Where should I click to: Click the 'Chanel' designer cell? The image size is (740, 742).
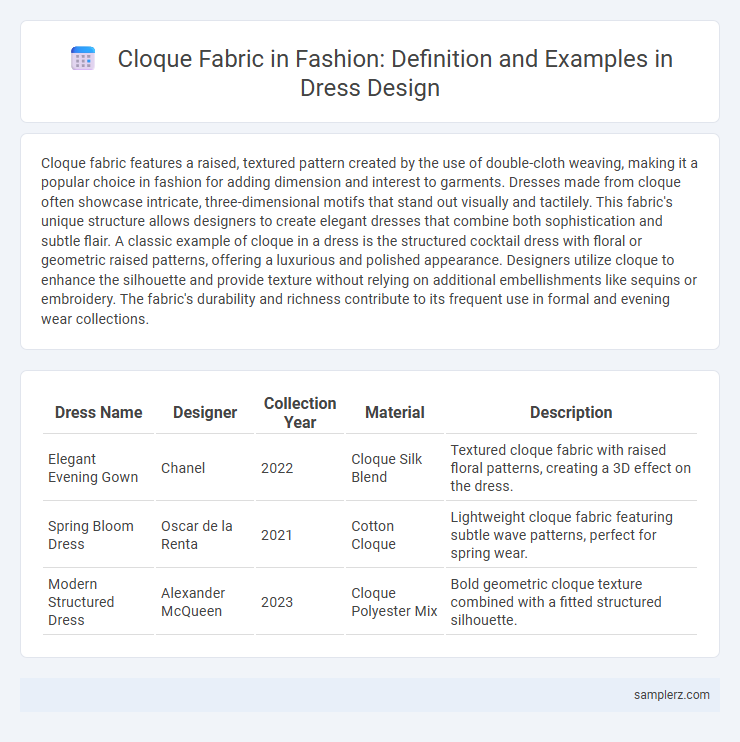pyautogui.click(x=205, y=468)
